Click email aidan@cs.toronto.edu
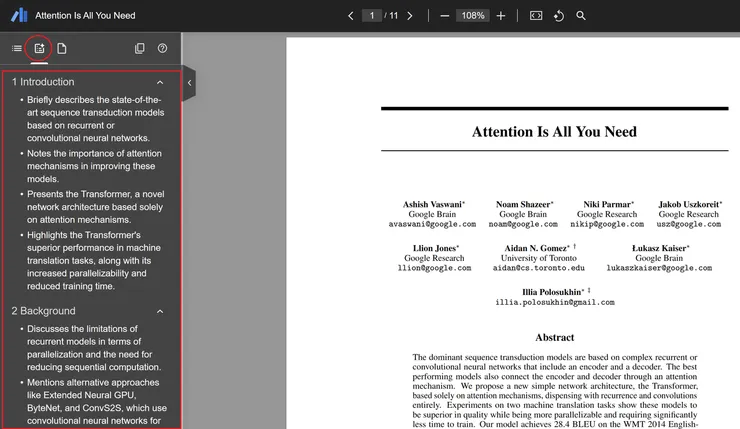Image resolution: width=740 pixels, height=429 pixels. [x=538, y=268]
